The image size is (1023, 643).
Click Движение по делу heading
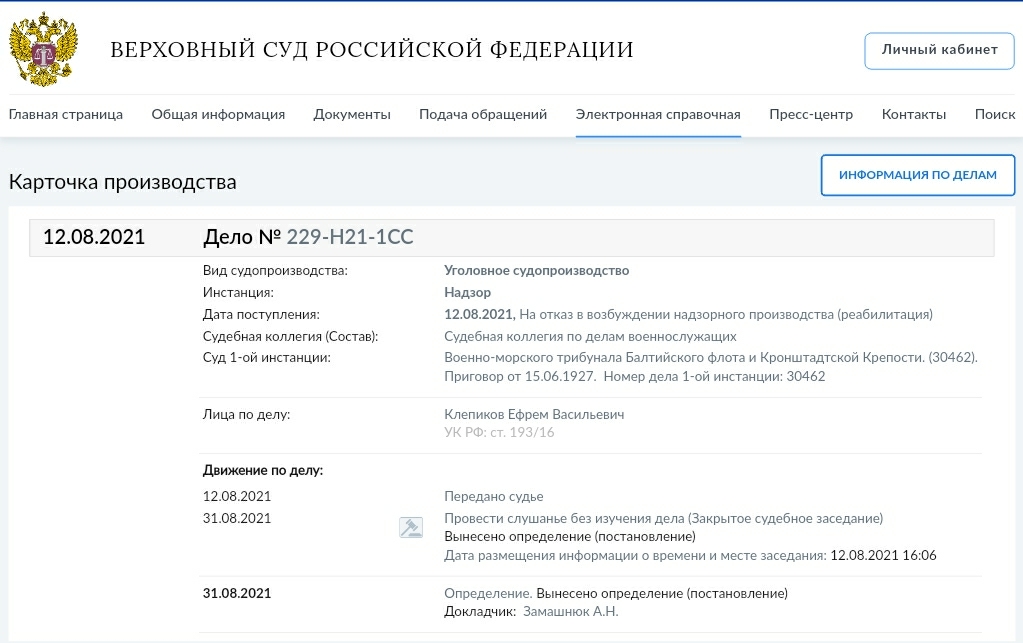coord(263,470)
